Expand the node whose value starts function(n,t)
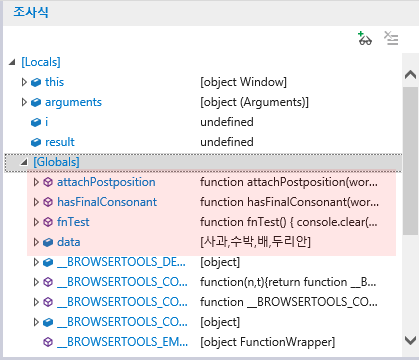This screenshot has width=419, height=360. pos(36,282)
